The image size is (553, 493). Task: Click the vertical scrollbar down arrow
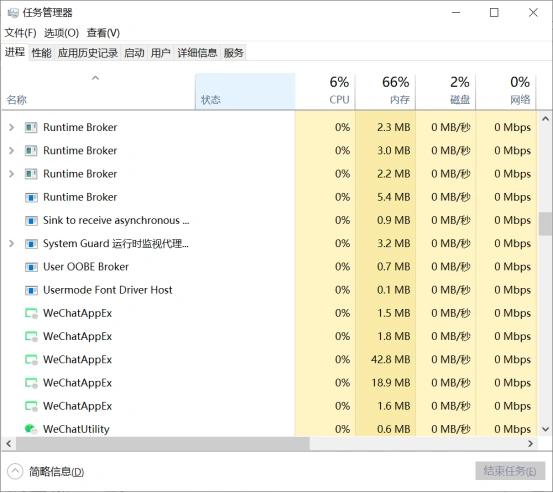pos(545,429)
